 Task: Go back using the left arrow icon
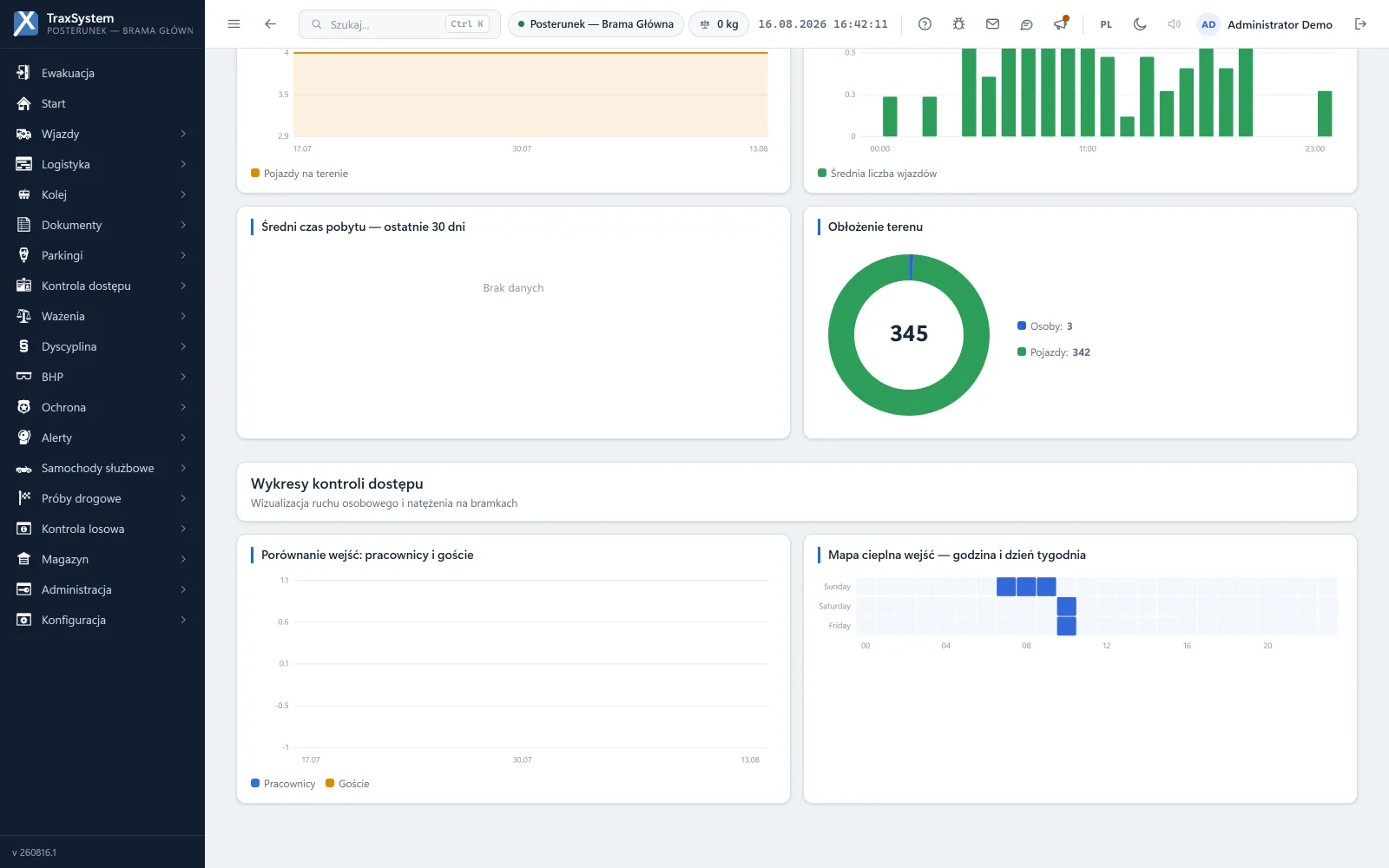pyautogui.click(x=270, y=24)
